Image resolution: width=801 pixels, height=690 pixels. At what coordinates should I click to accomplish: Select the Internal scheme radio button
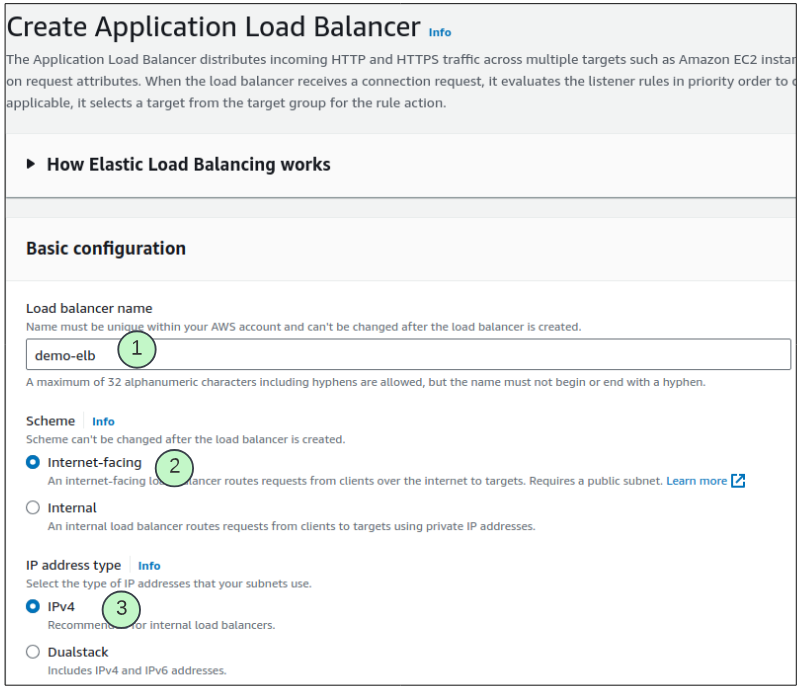point(33,508)
